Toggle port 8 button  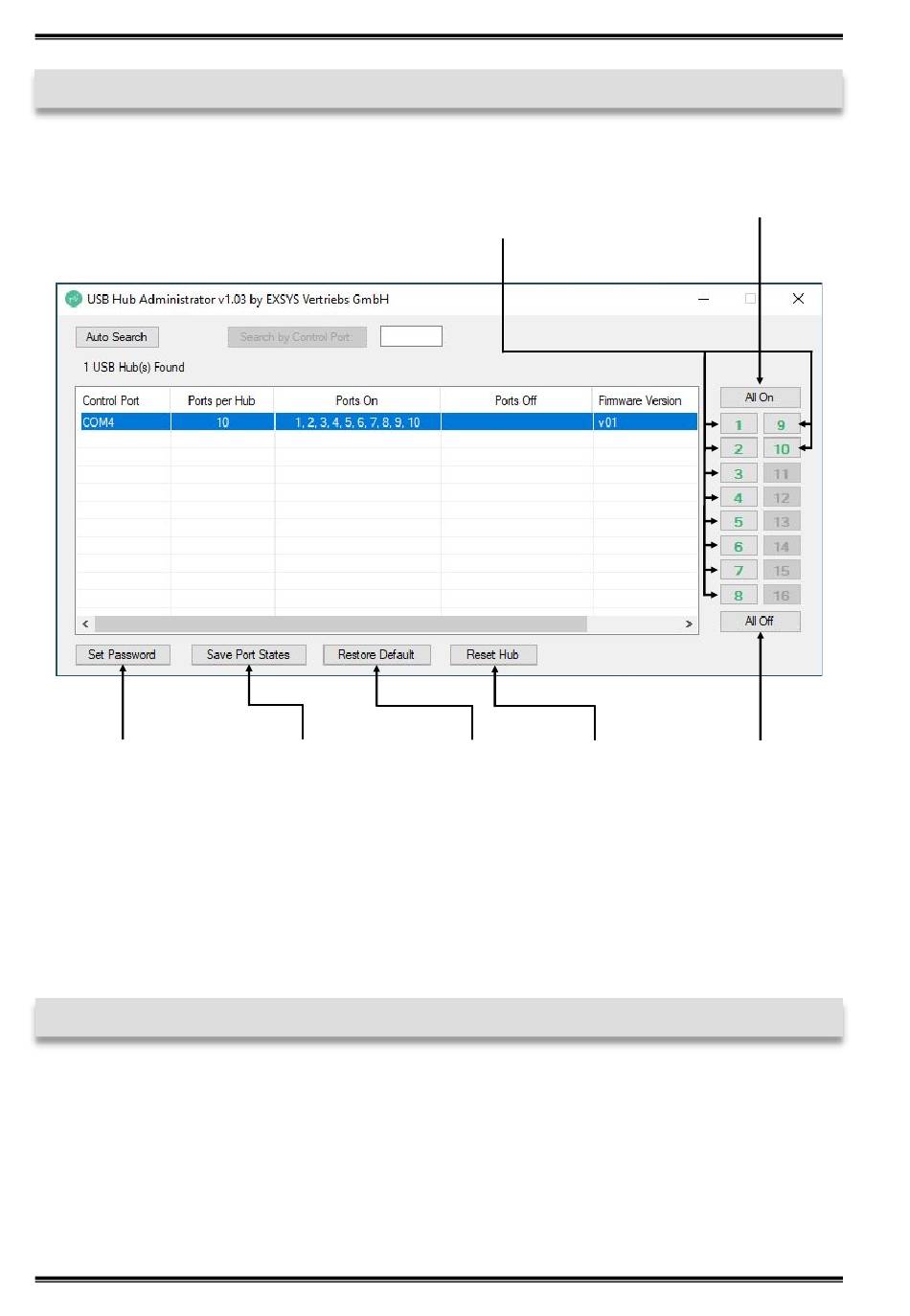739,595
